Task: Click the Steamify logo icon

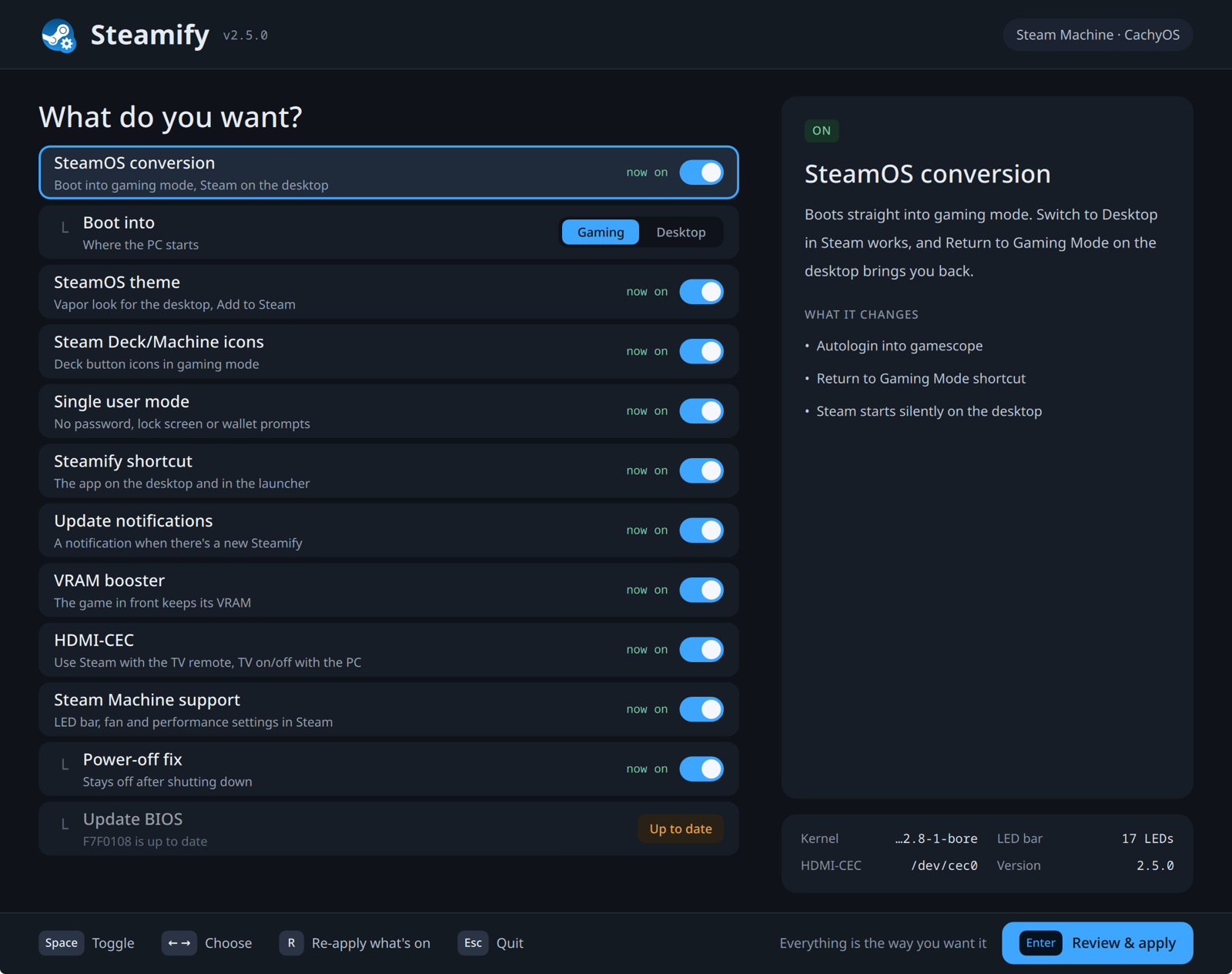Action: click(59, 35)
